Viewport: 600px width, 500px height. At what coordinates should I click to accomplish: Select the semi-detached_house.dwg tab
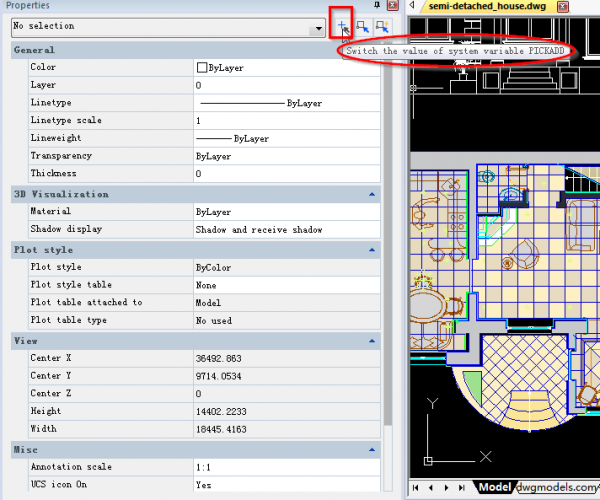(x=487, y=7)
